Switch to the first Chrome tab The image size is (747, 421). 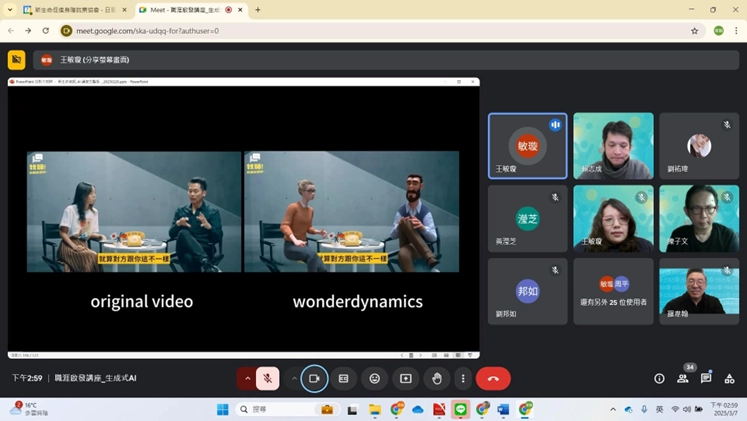75,10
